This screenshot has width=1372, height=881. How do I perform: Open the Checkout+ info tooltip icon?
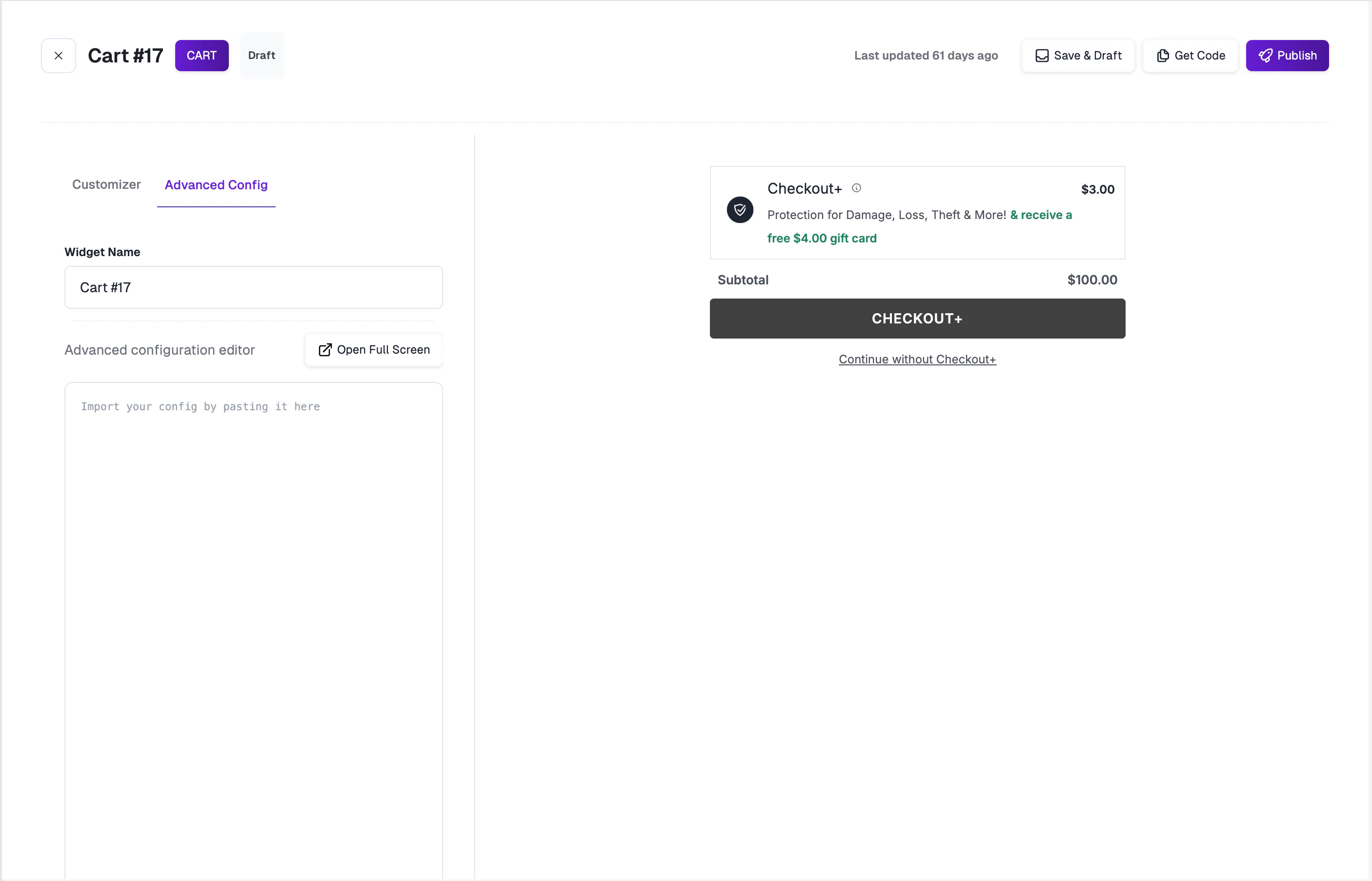click(856, 188)
